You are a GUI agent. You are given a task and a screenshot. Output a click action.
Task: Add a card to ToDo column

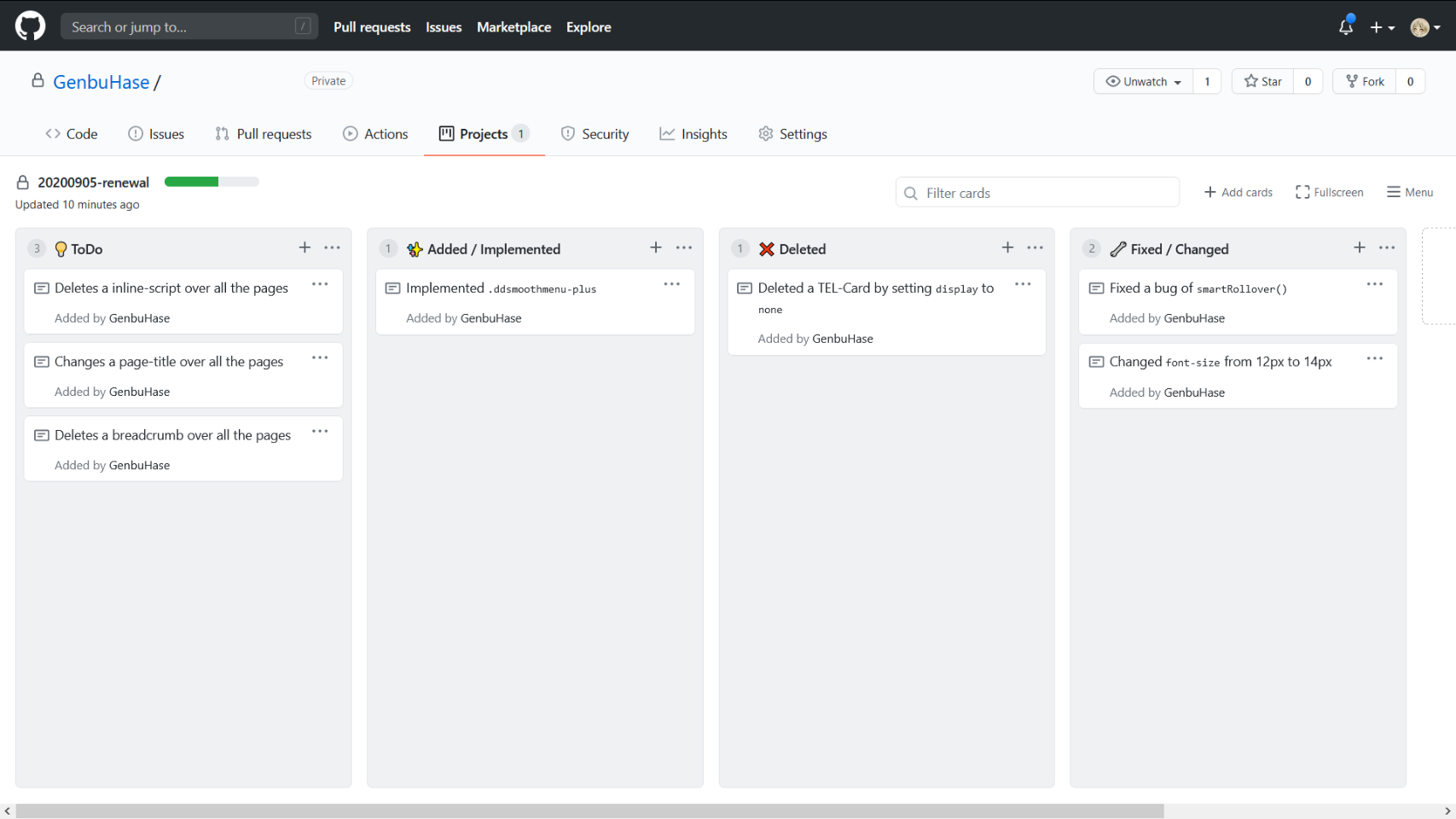click(x=305, y=247)
